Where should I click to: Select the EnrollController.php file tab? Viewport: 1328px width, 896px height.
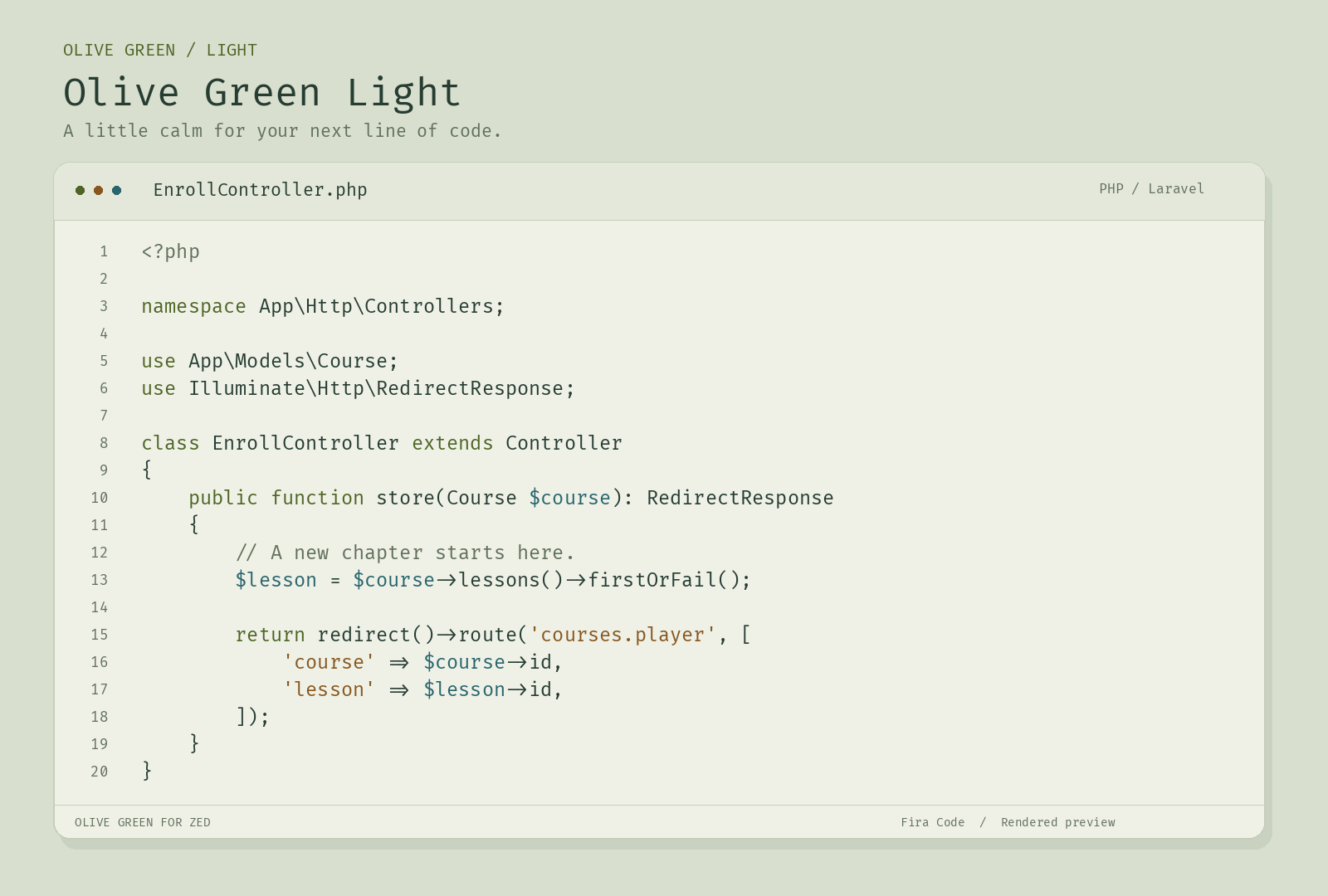pos(260,190)
